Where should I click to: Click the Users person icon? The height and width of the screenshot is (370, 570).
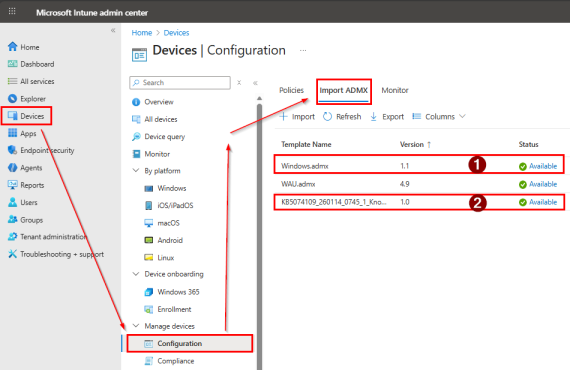point(12,202)
